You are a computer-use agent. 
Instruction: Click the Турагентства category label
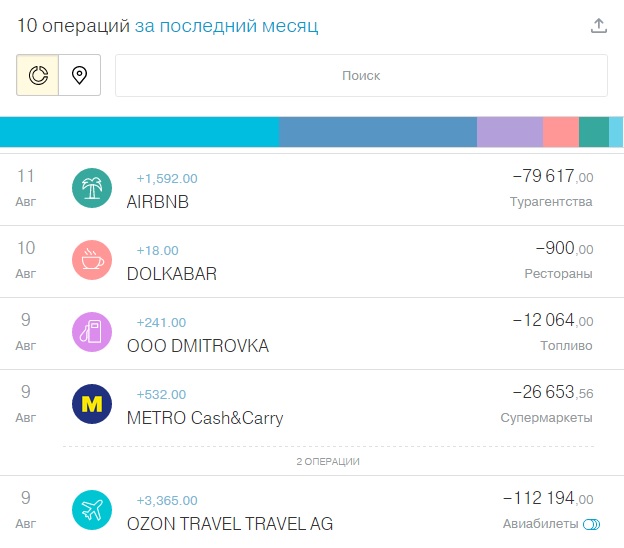[551, 202]
